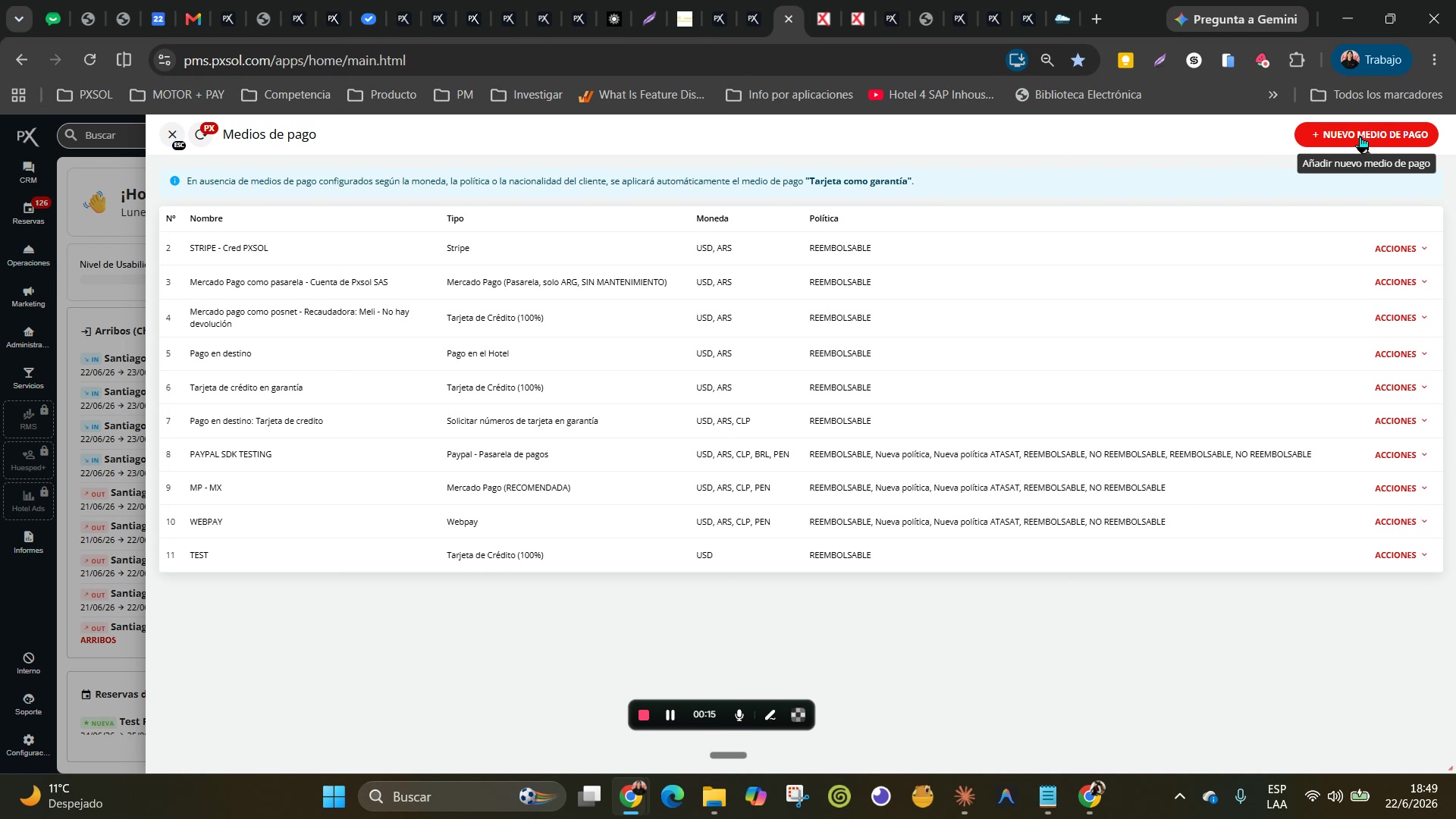Open the tab search dropdown arrow
This screenshot has width=1456, height=819.
coord(18,19)
